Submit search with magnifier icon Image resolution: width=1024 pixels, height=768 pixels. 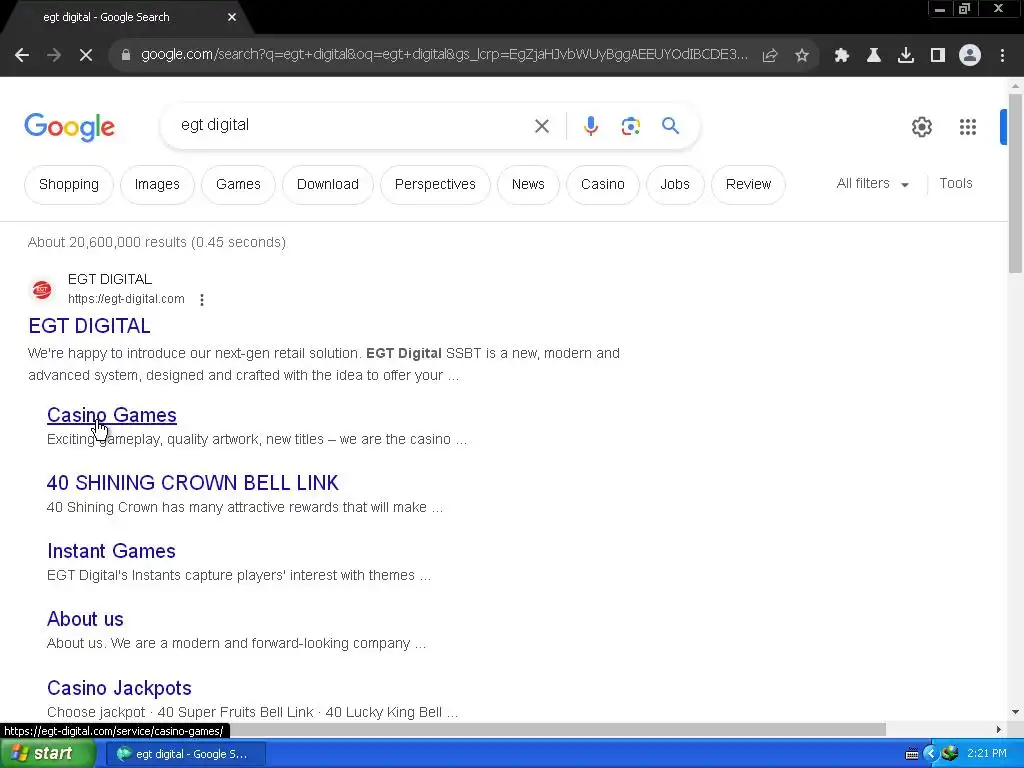pyautogui.click(x=670, y=125)
